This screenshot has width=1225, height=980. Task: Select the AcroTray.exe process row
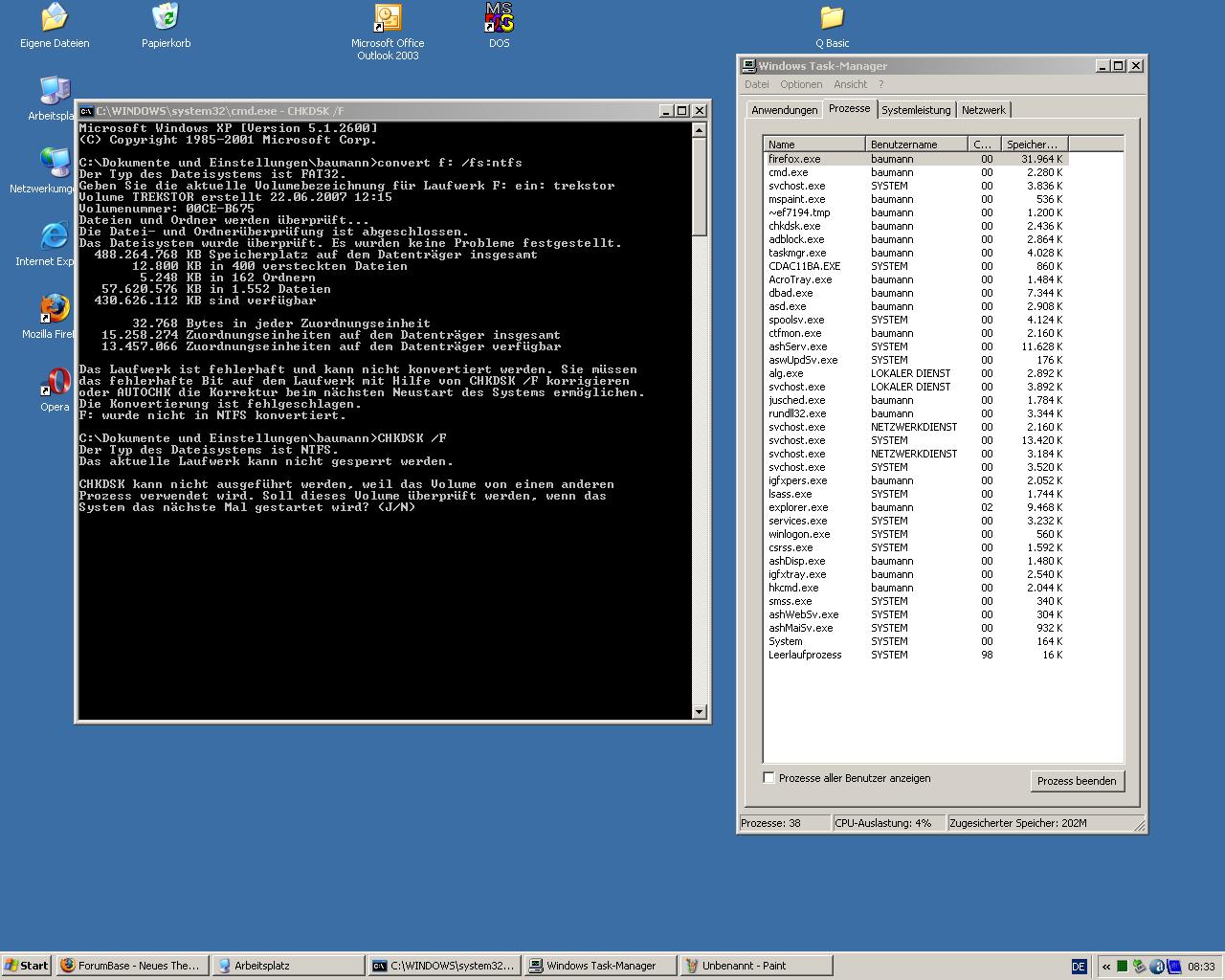tap(916, 279)
